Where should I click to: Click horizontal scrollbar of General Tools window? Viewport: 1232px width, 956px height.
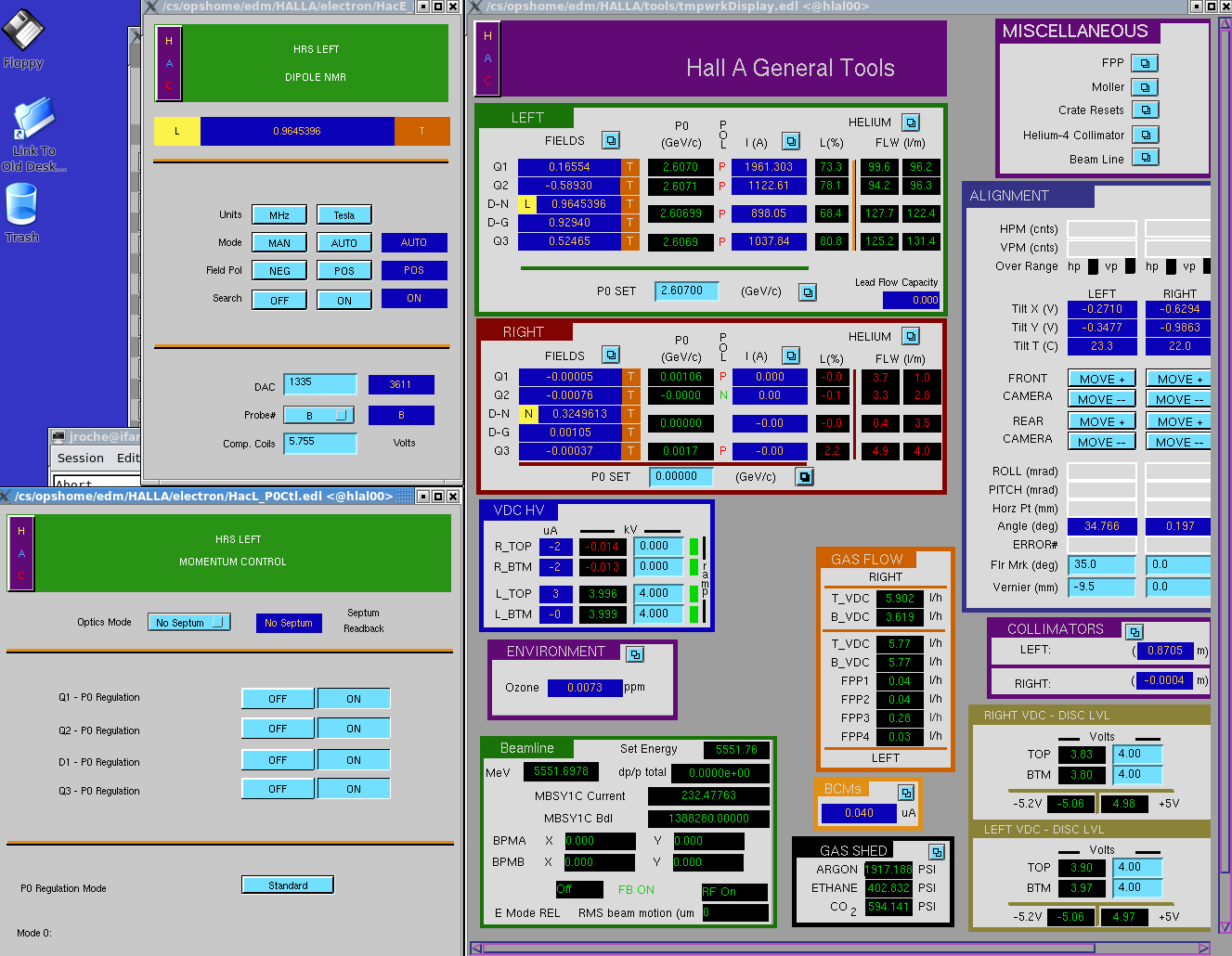coord(840,948)
